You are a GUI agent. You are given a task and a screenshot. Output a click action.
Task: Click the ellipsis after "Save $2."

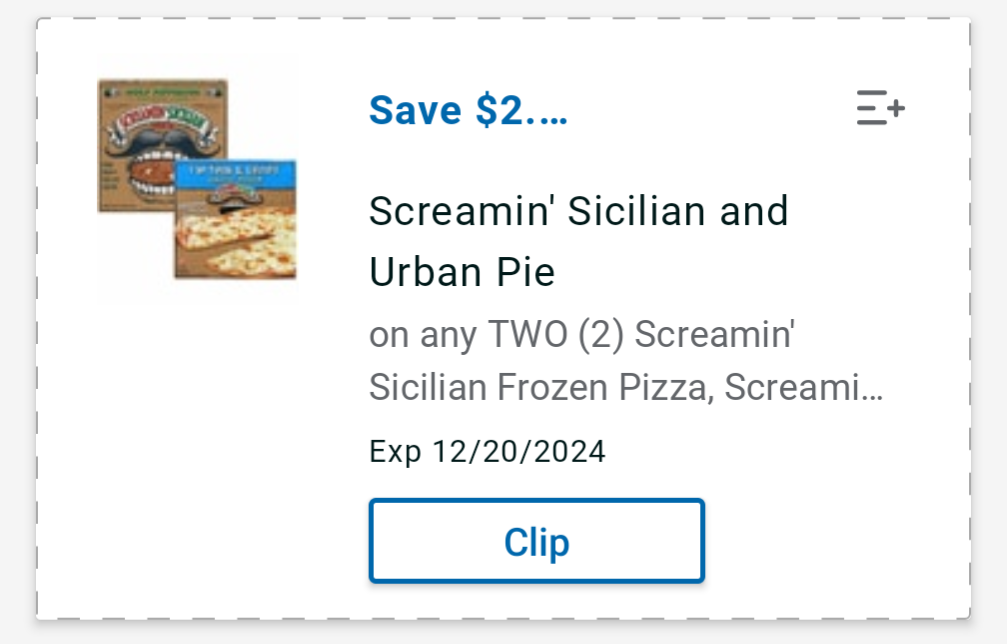pos(546,112)
